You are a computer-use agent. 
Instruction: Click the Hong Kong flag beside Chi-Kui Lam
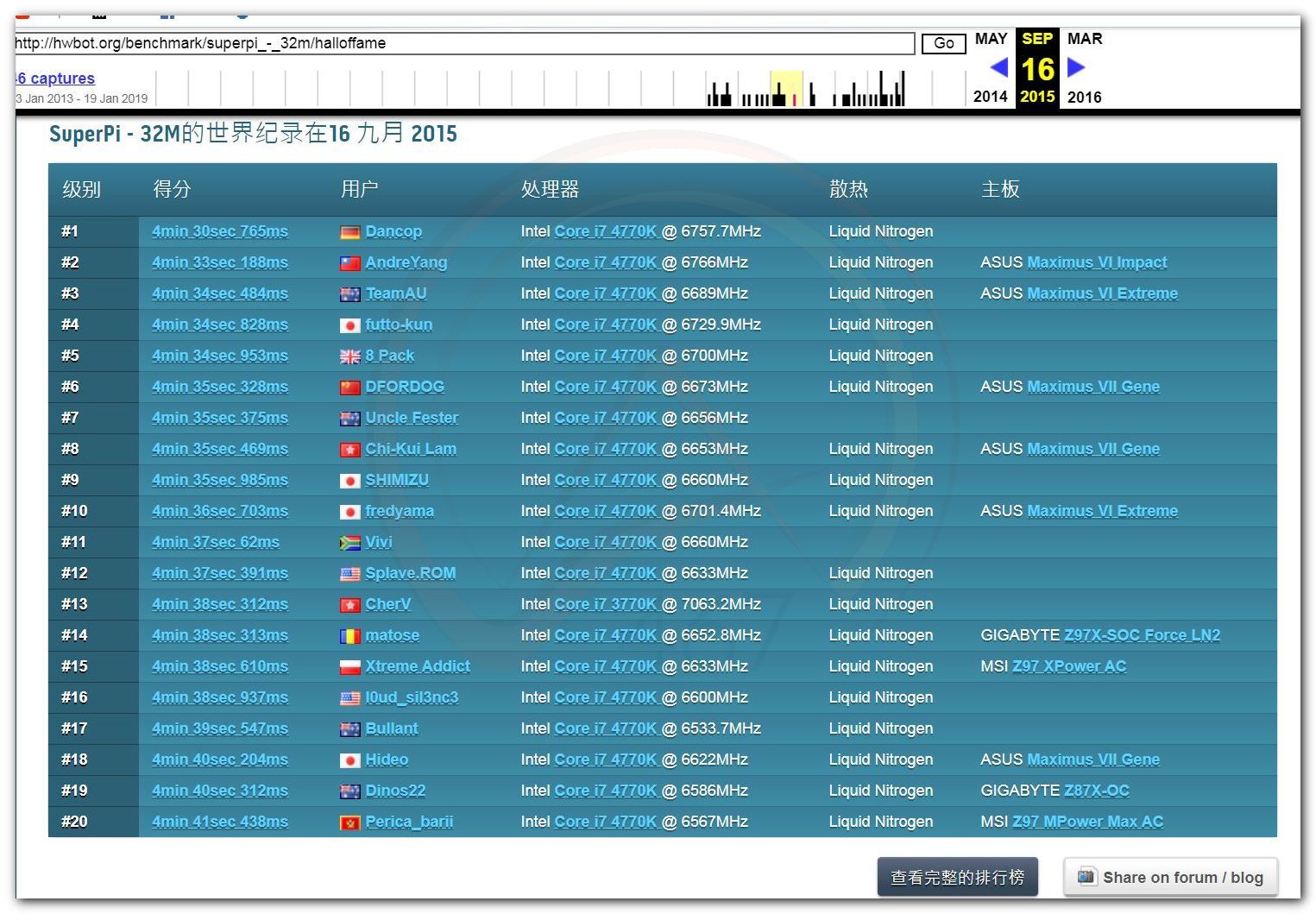tap(349, 450)
